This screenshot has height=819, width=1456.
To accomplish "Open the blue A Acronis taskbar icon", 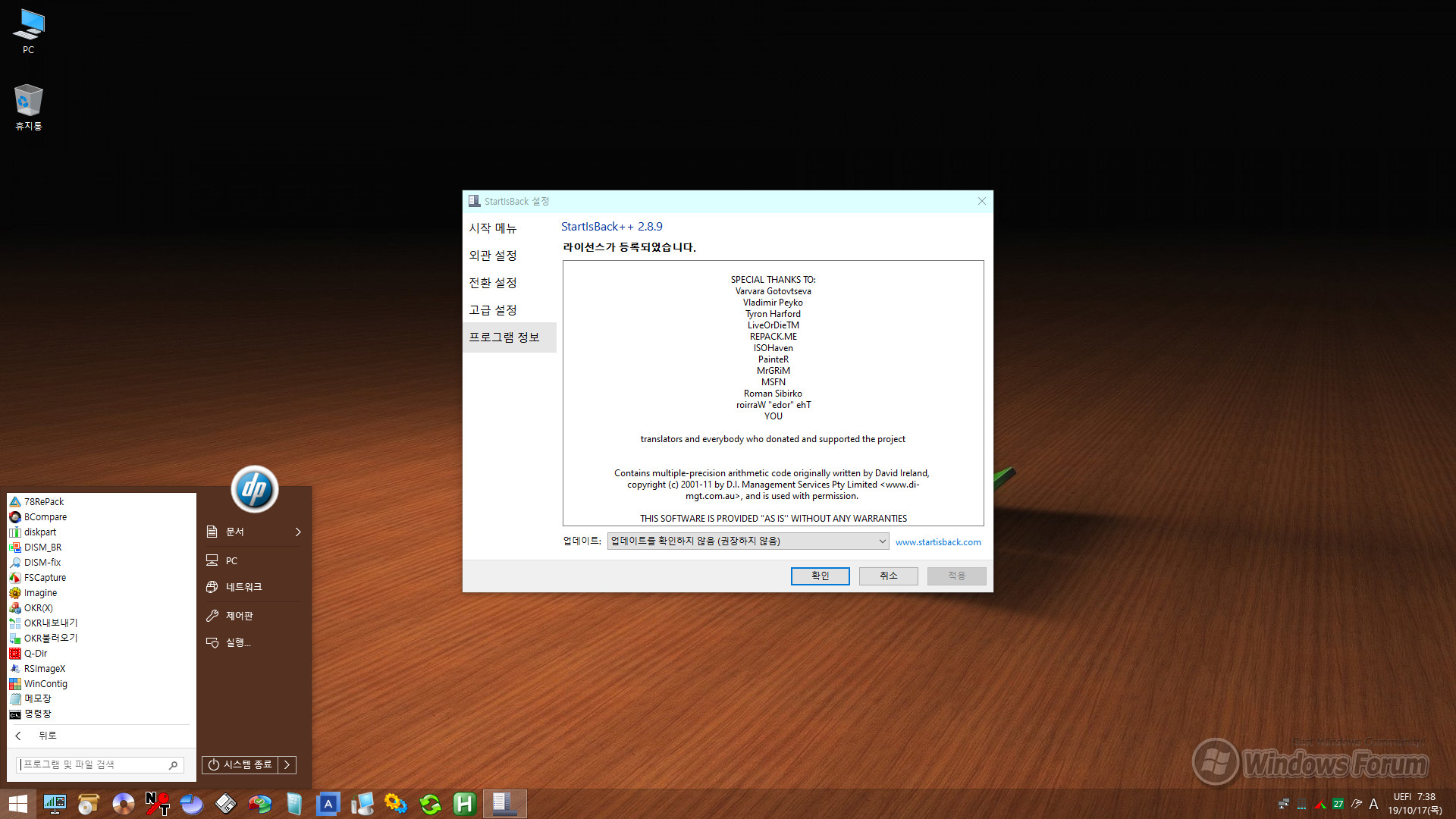I will pos(328,804).
